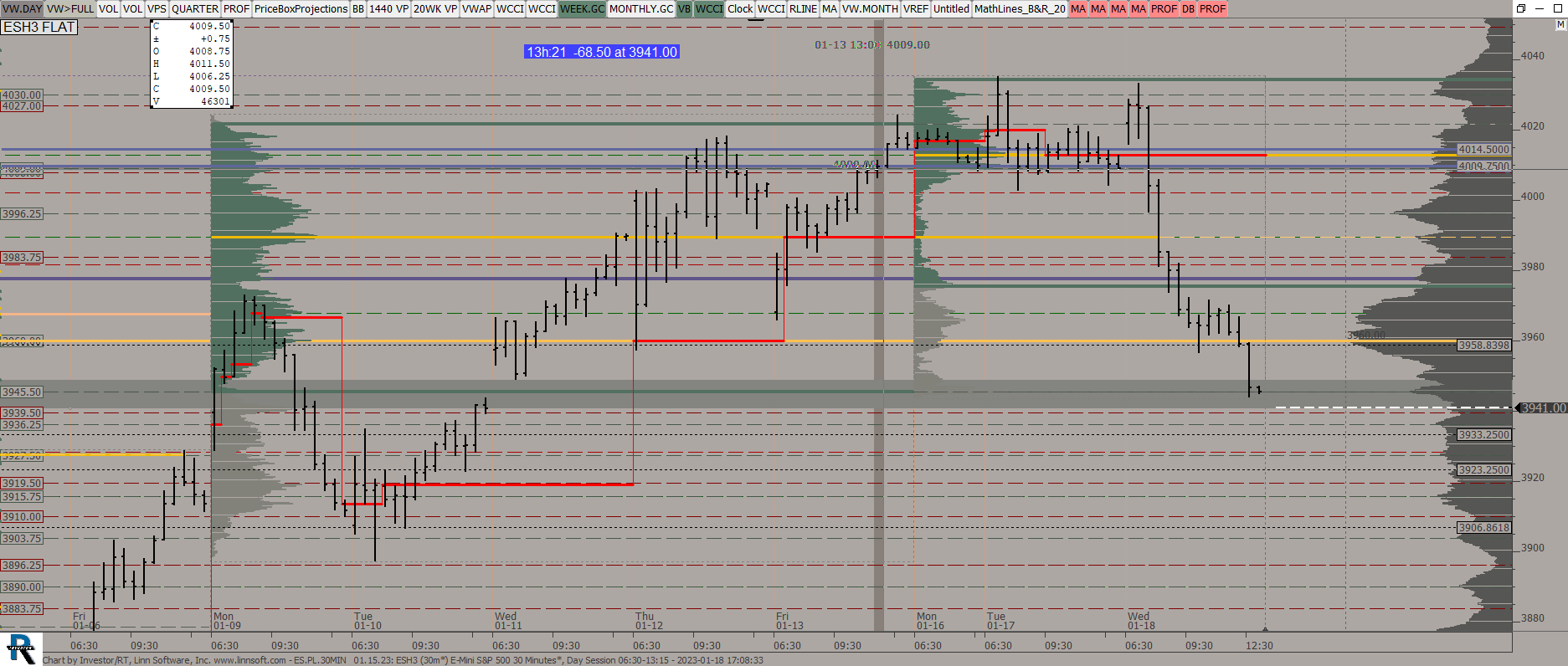The image size is (1568, 666).
Task: Click the 3923.2500 scale label
Action: click(x=1484, y=470)
